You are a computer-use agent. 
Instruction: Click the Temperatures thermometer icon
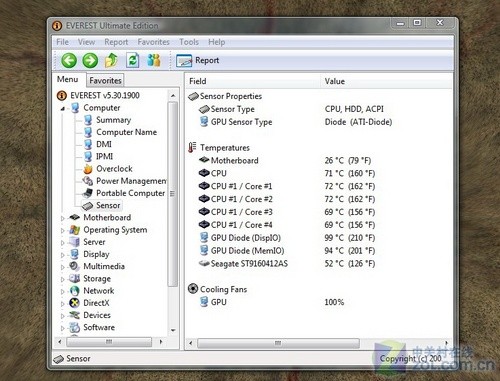pos(192,147)
